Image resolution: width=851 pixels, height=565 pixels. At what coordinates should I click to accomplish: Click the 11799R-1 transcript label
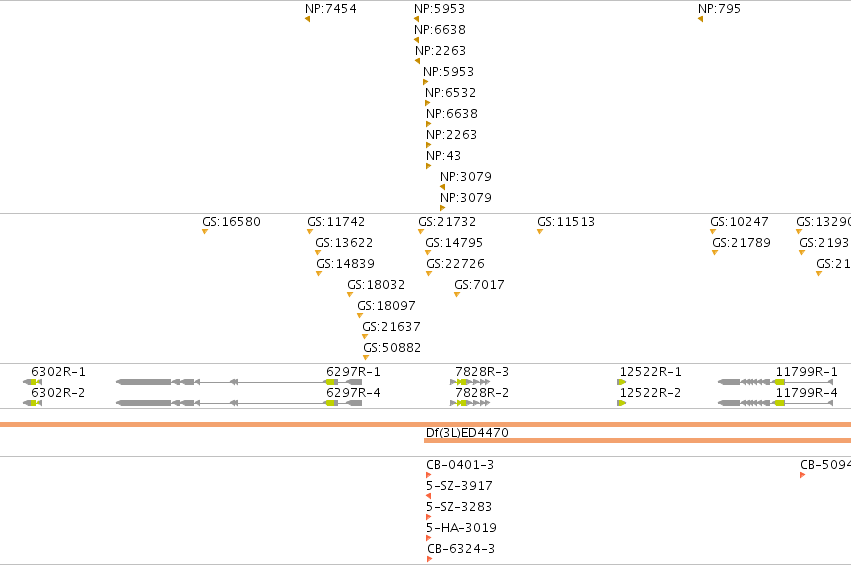(x=806, y=372)
